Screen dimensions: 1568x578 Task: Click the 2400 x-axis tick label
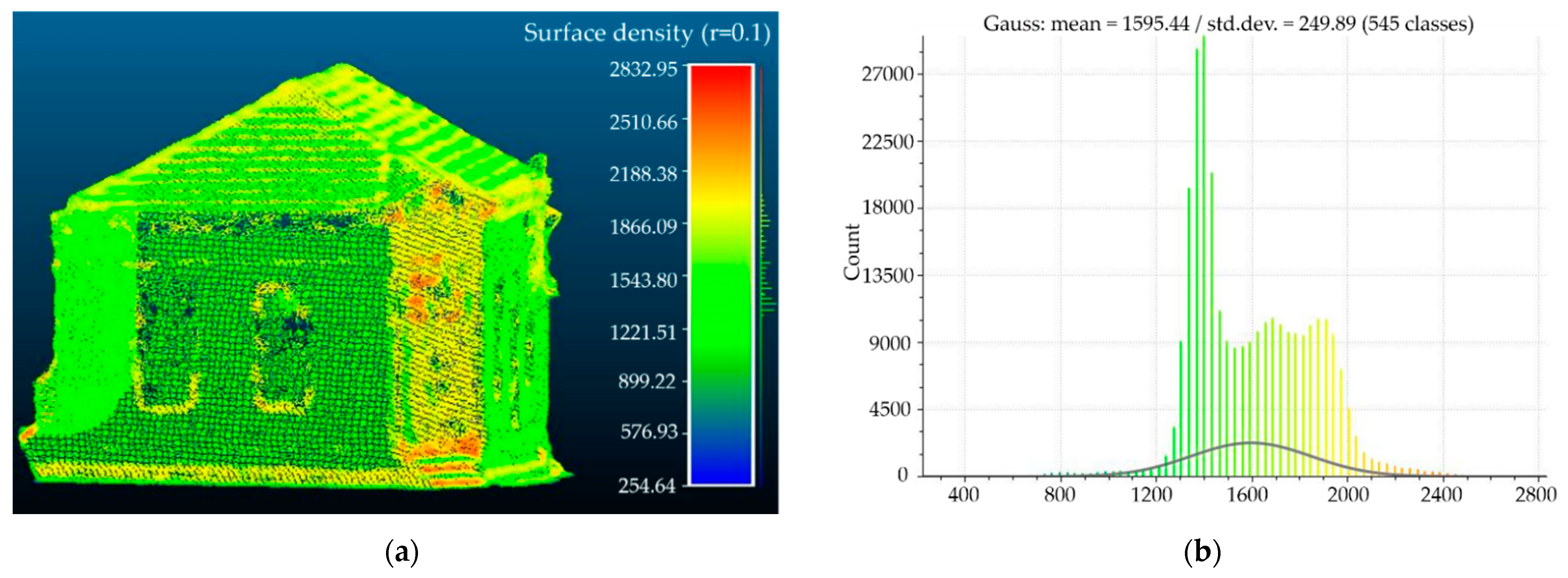pos(1441,494)
